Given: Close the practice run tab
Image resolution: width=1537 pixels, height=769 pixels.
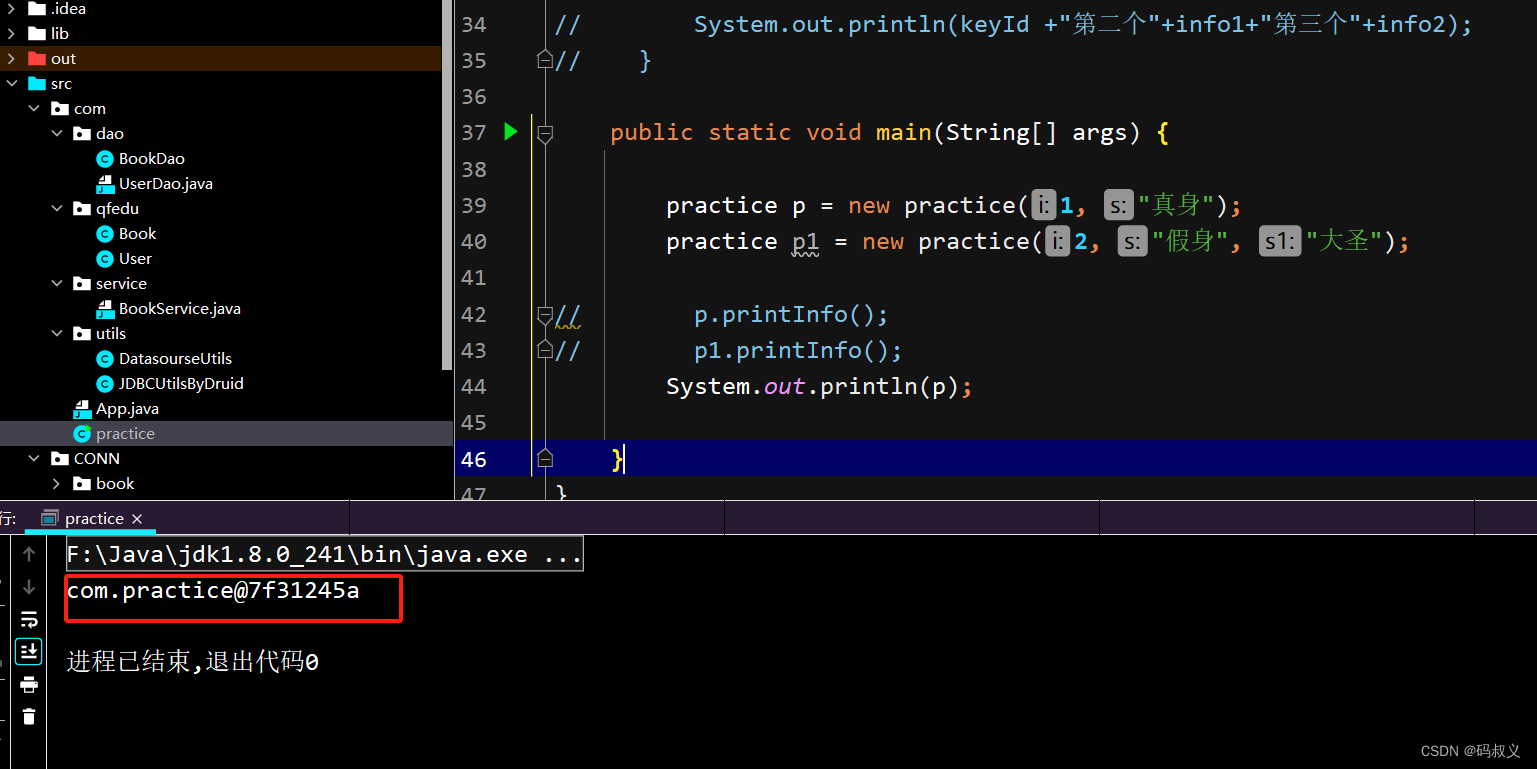Looking at the screenshot, I should click(x=137, y=519).
